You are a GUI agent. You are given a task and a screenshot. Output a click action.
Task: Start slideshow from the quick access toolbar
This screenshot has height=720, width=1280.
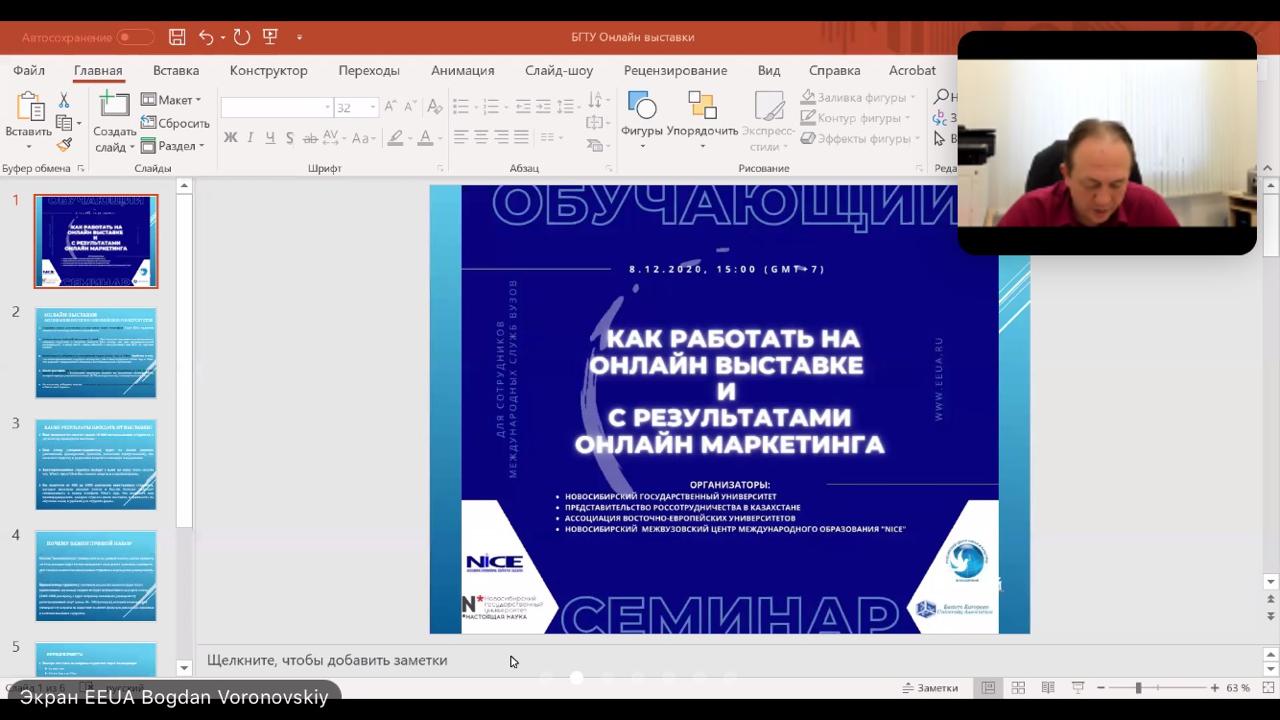pos(270,37)
